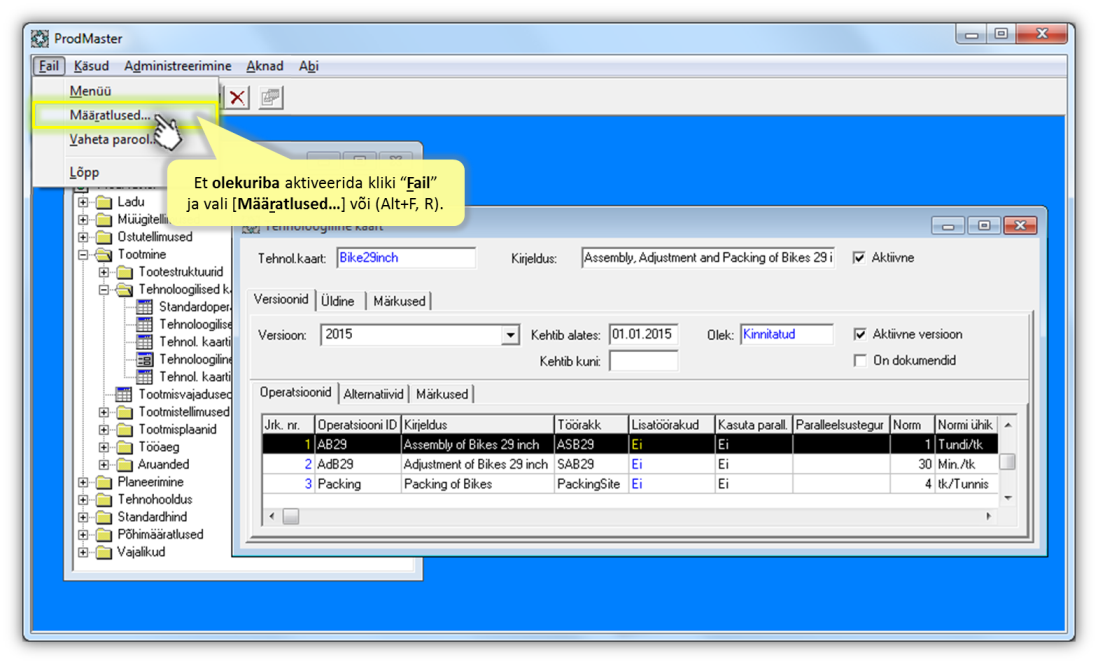Select the Ladu folder icon
The image size is (1098, 664).
tap(104, 202)
